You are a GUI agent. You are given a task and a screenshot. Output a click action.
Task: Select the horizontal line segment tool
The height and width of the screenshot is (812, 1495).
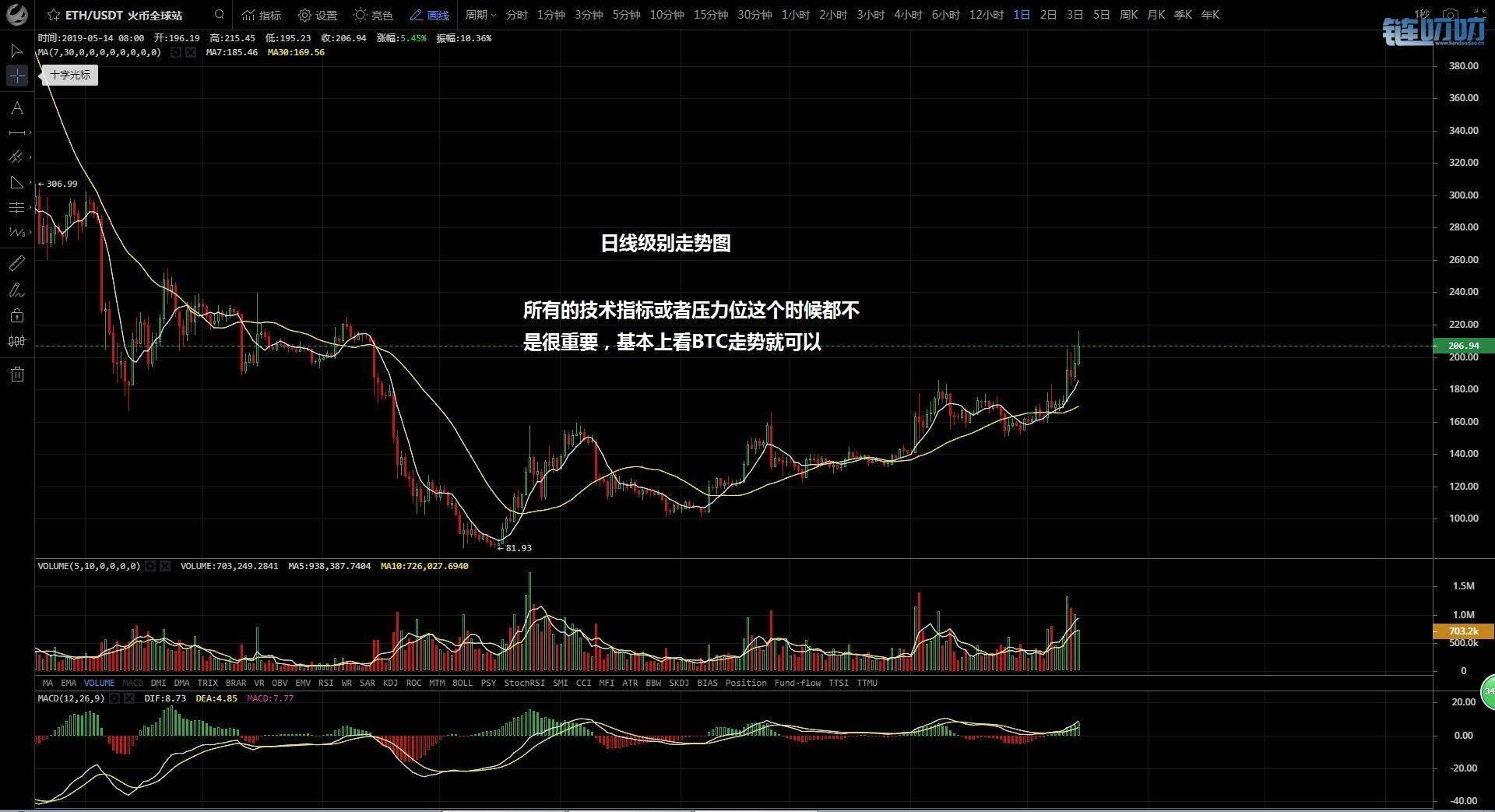(16, 133)
